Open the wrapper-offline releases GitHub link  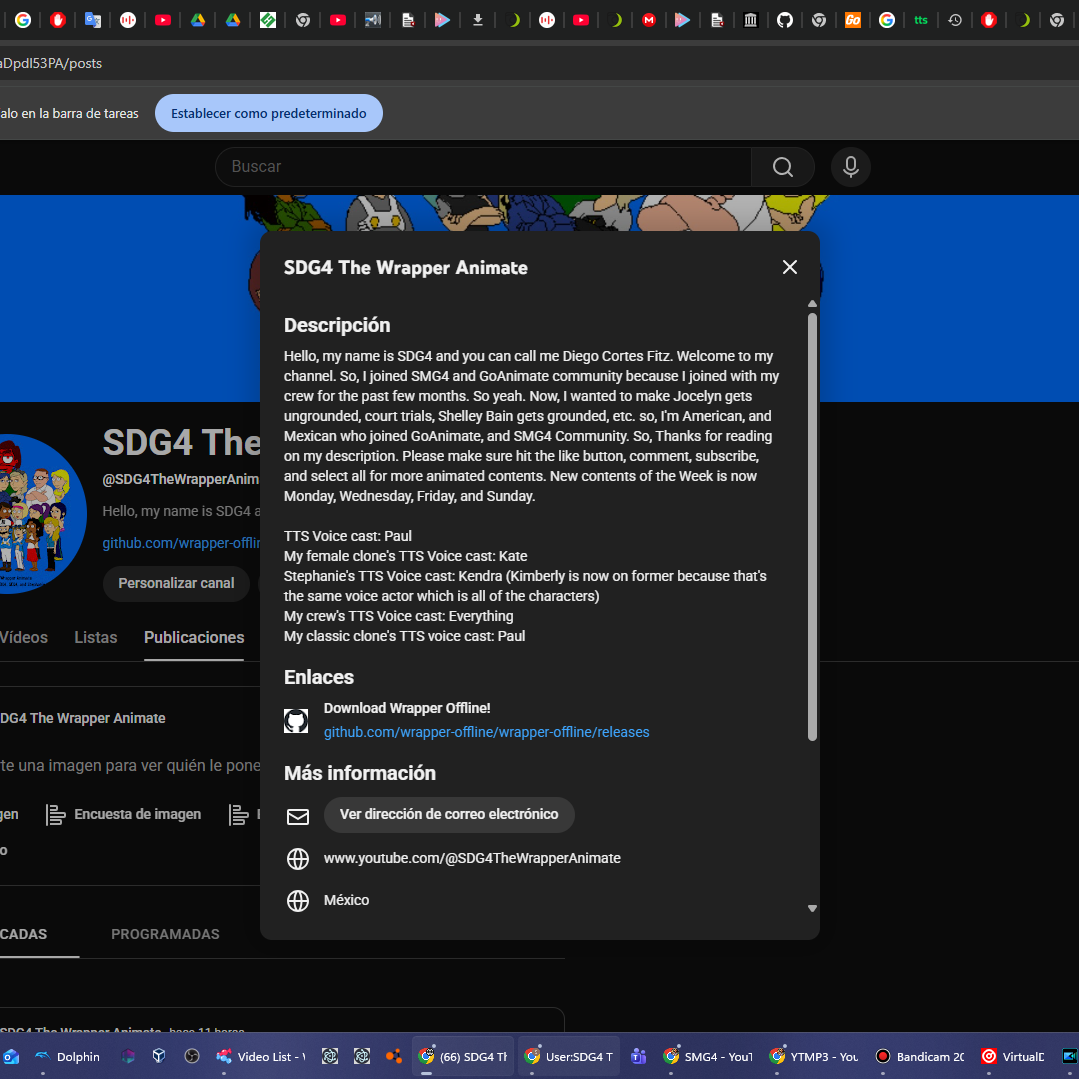click(487, 732)
